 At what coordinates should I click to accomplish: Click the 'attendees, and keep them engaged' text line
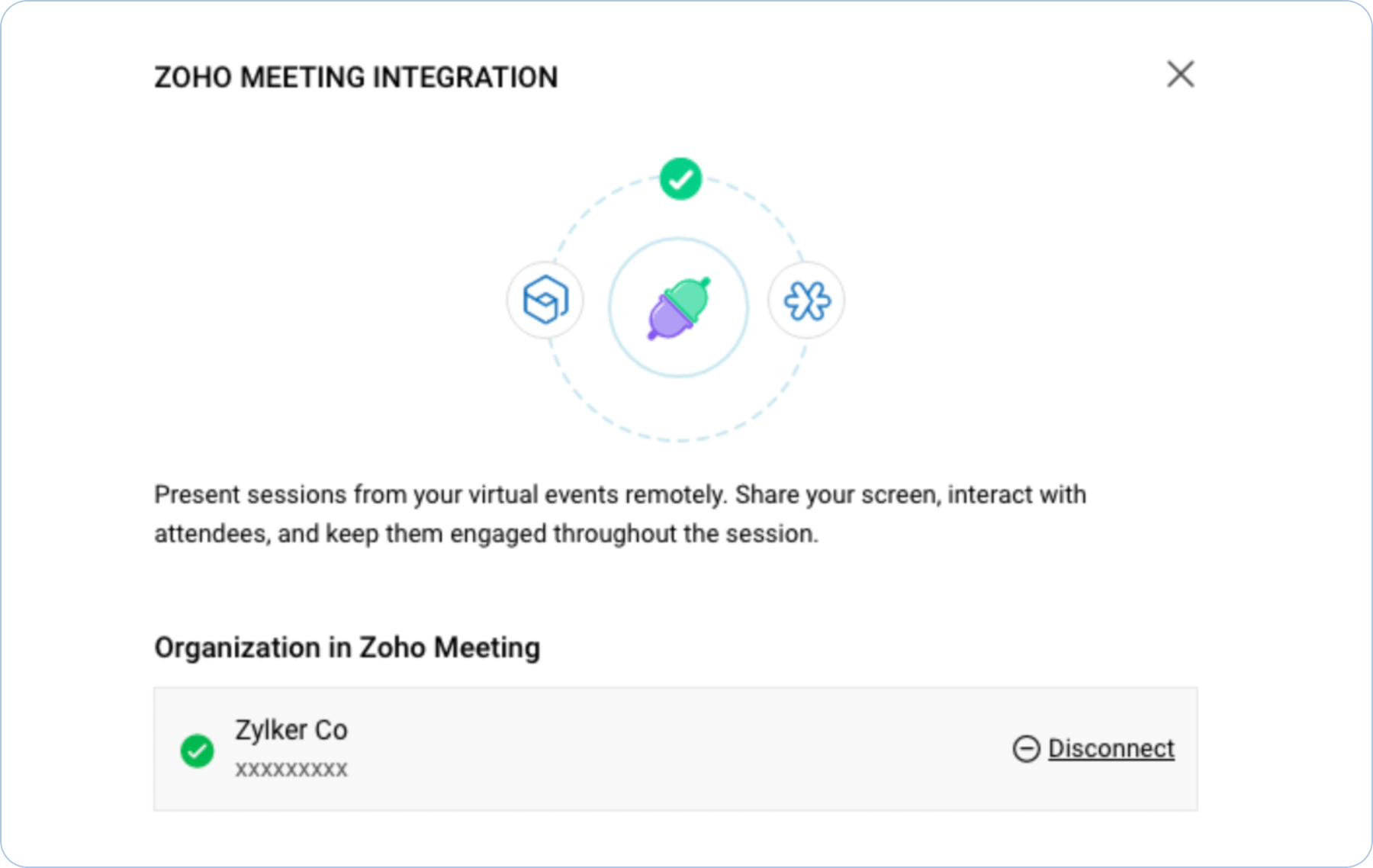pos(486,534)
